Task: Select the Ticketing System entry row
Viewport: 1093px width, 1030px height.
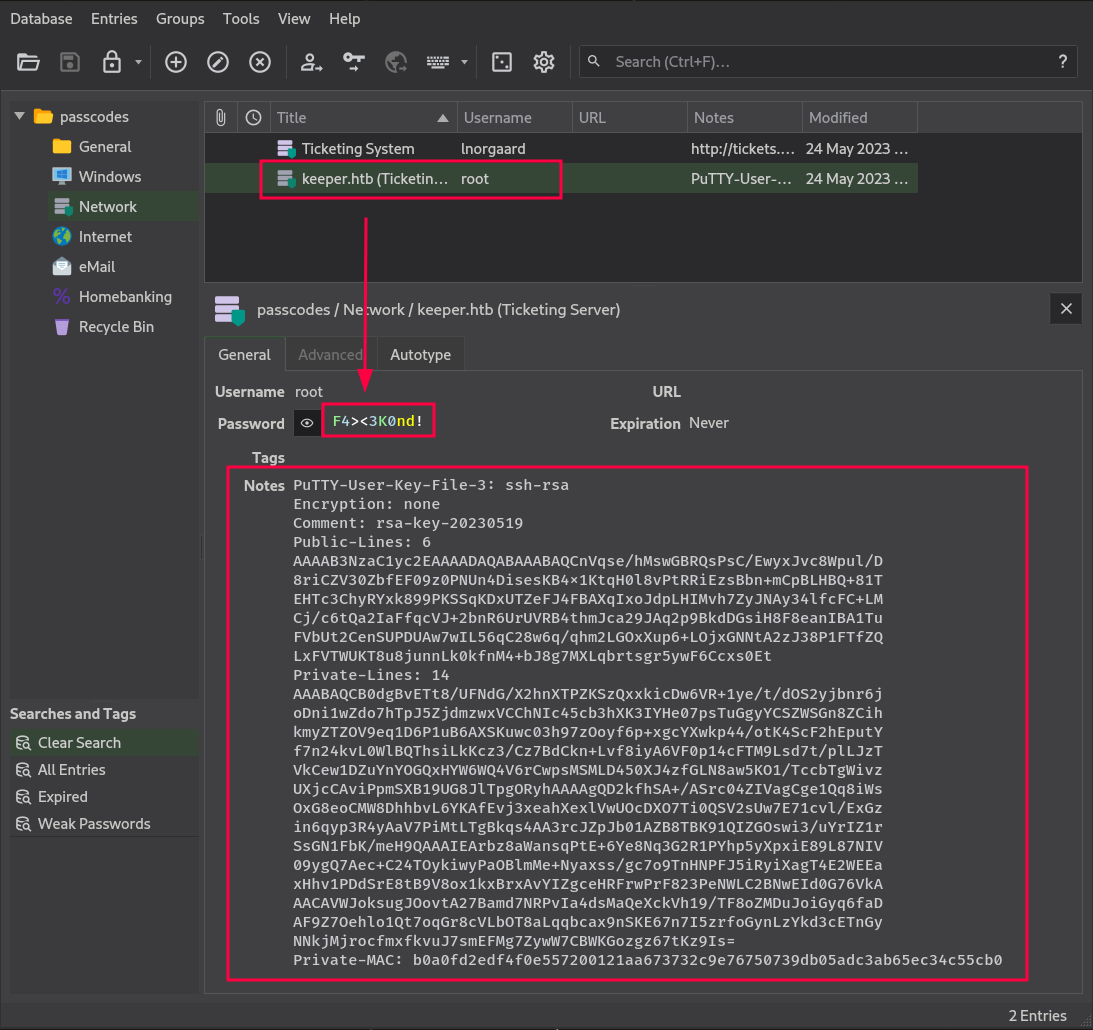Action: click(x=358, y=149)
